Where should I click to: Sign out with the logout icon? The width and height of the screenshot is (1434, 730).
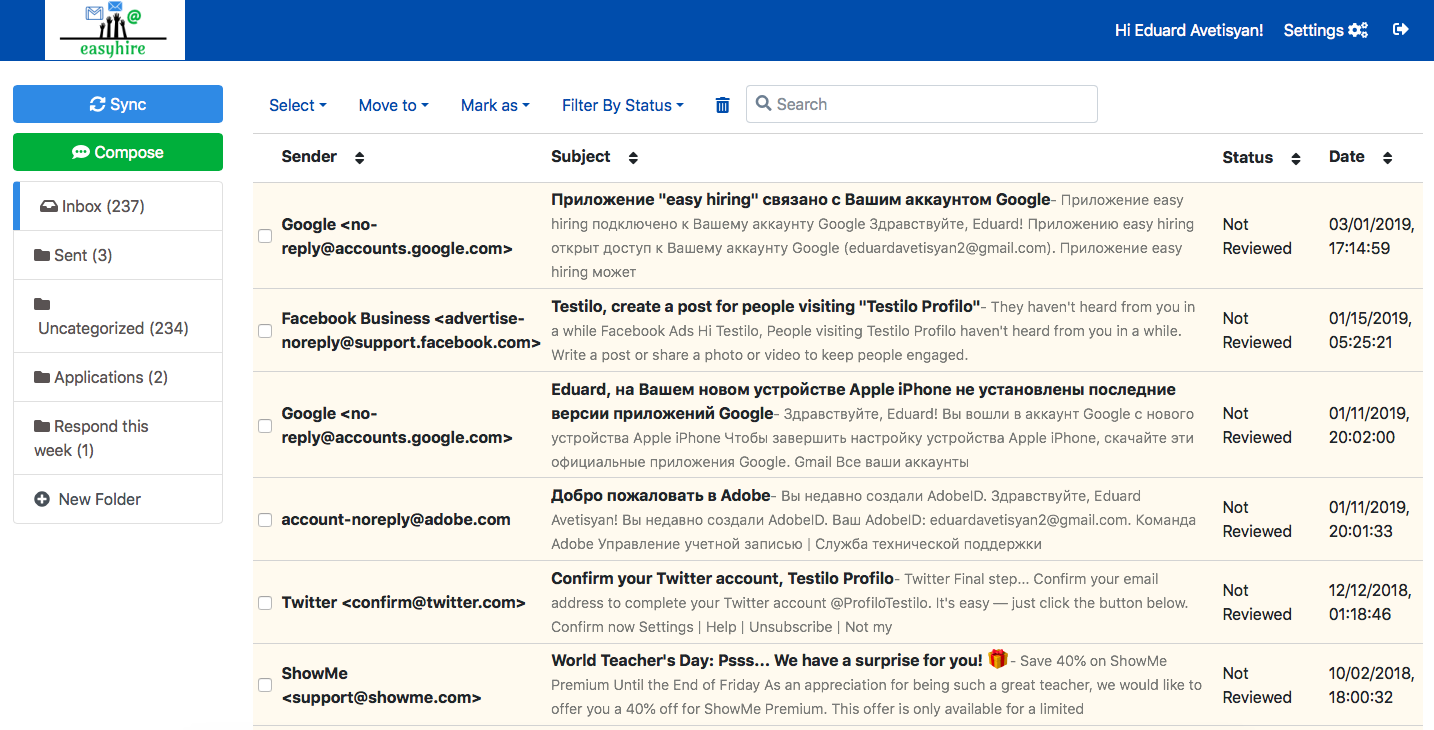click(1401, 29)
